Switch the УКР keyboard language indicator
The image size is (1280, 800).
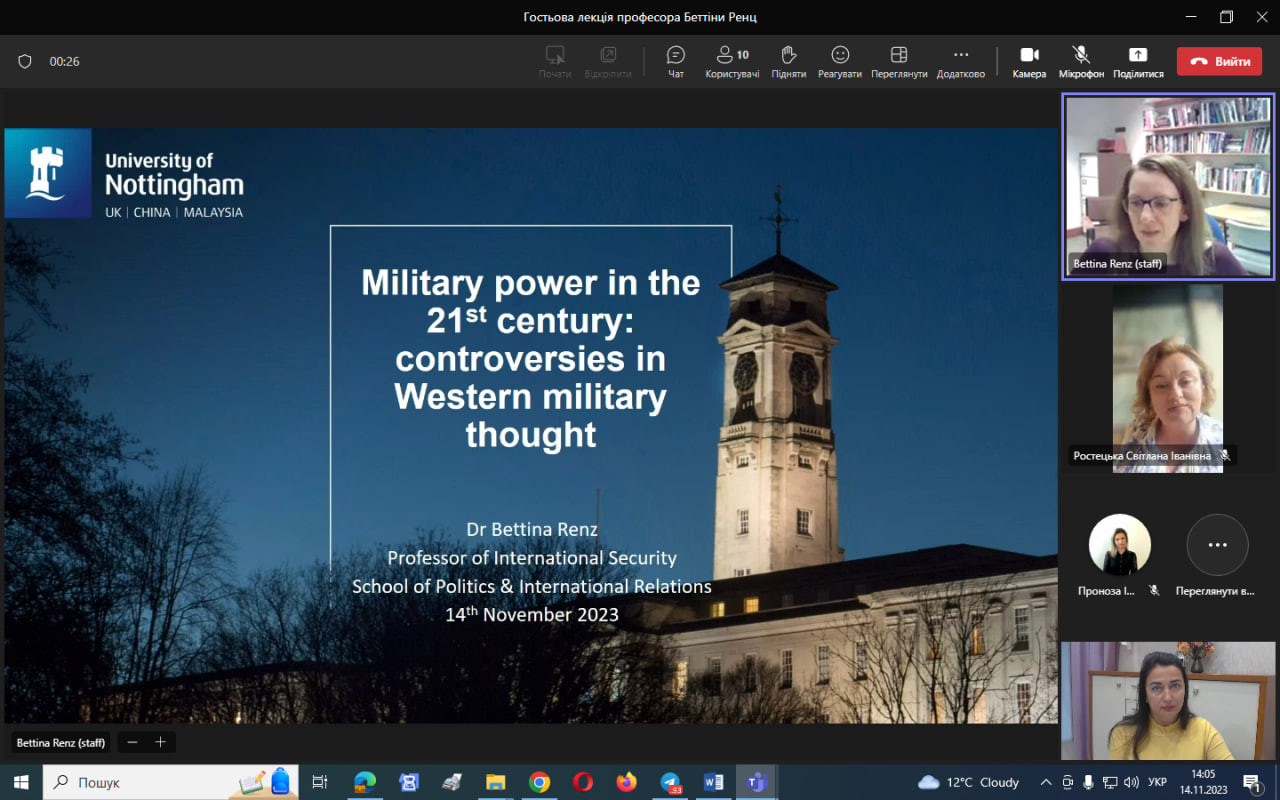(x=1156, y=782)
